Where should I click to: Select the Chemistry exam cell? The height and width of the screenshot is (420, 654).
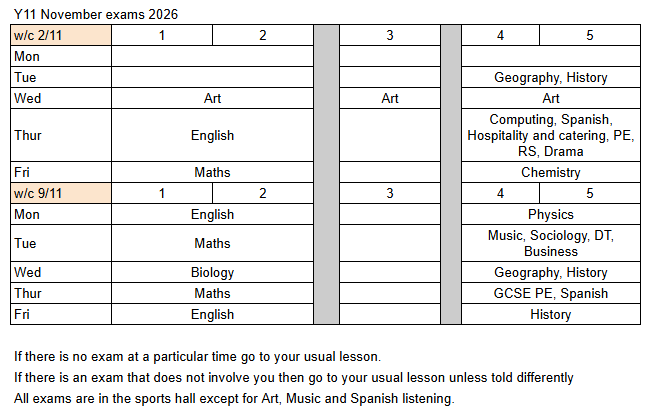(551, 172)
